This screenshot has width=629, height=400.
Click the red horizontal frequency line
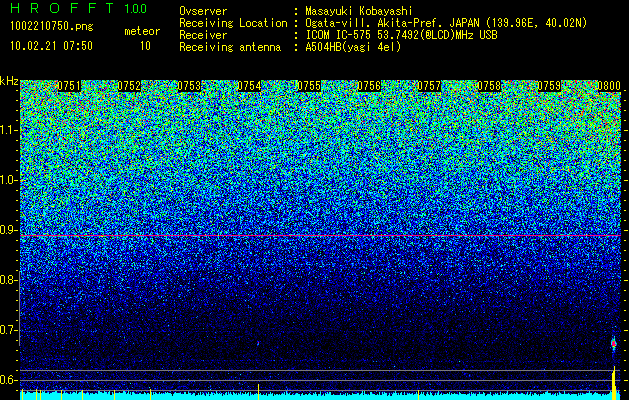(x=321, y=236)
